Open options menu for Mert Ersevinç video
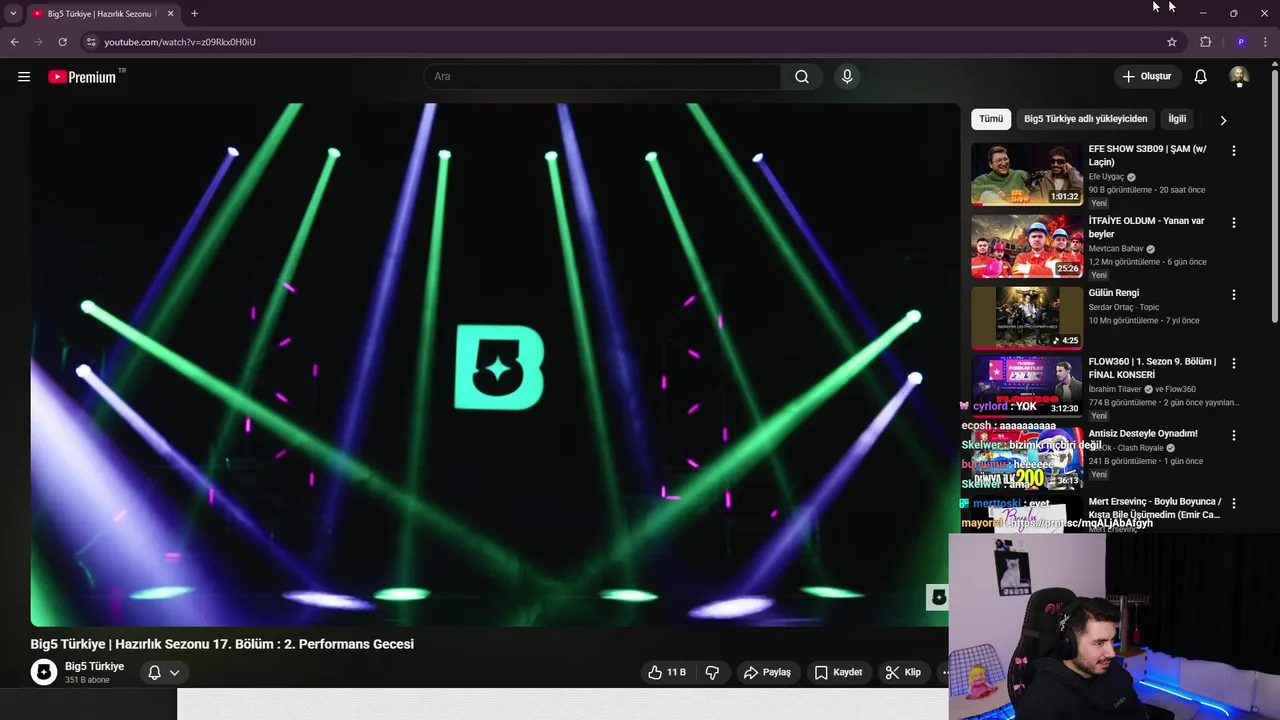 pyautogui.click(x=1233, y=504)
